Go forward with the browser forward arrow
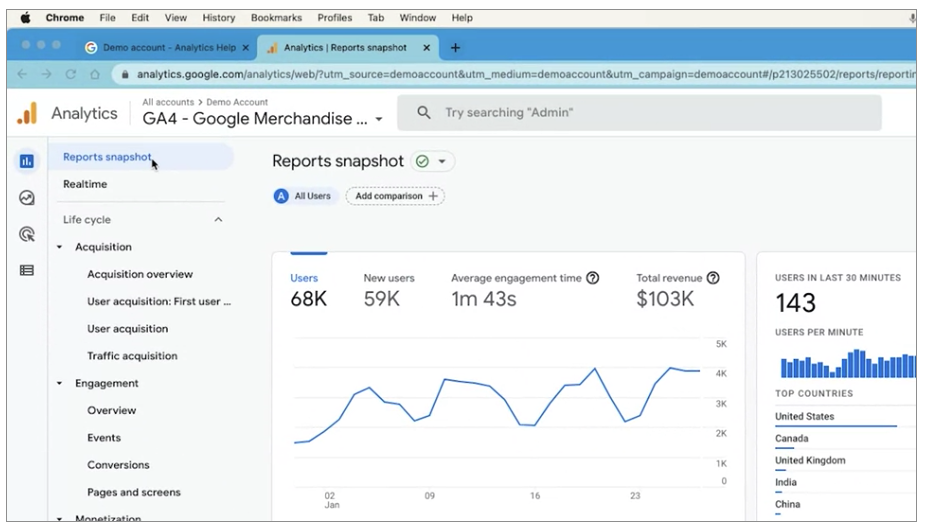 (x=46, y=74)
